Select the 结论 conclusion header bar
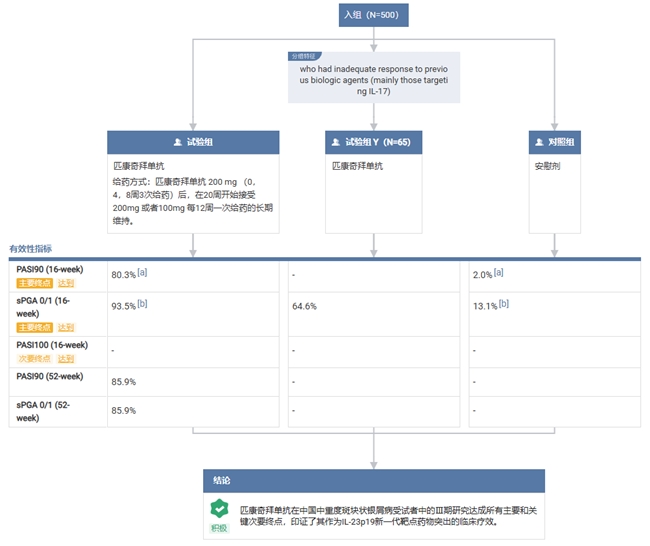 [x=373, y=480]
